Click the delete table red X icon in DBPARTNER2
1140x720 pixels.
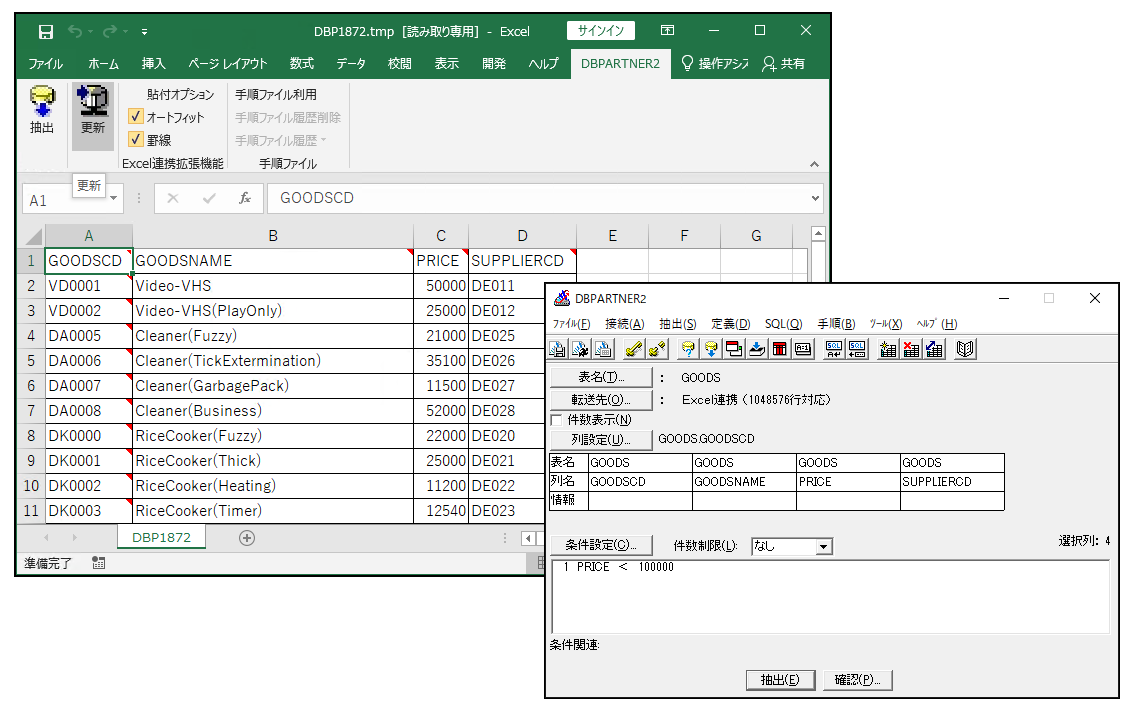point(911,349)
